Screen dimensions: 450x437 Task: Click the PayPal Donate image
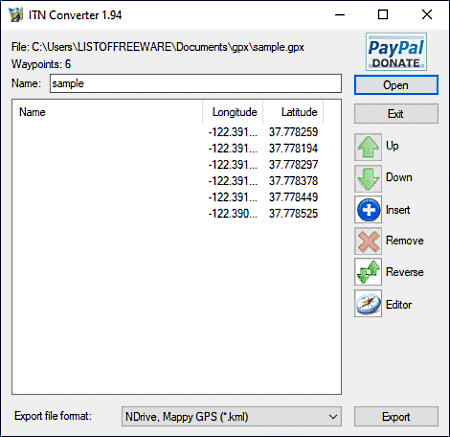(396, 52)
